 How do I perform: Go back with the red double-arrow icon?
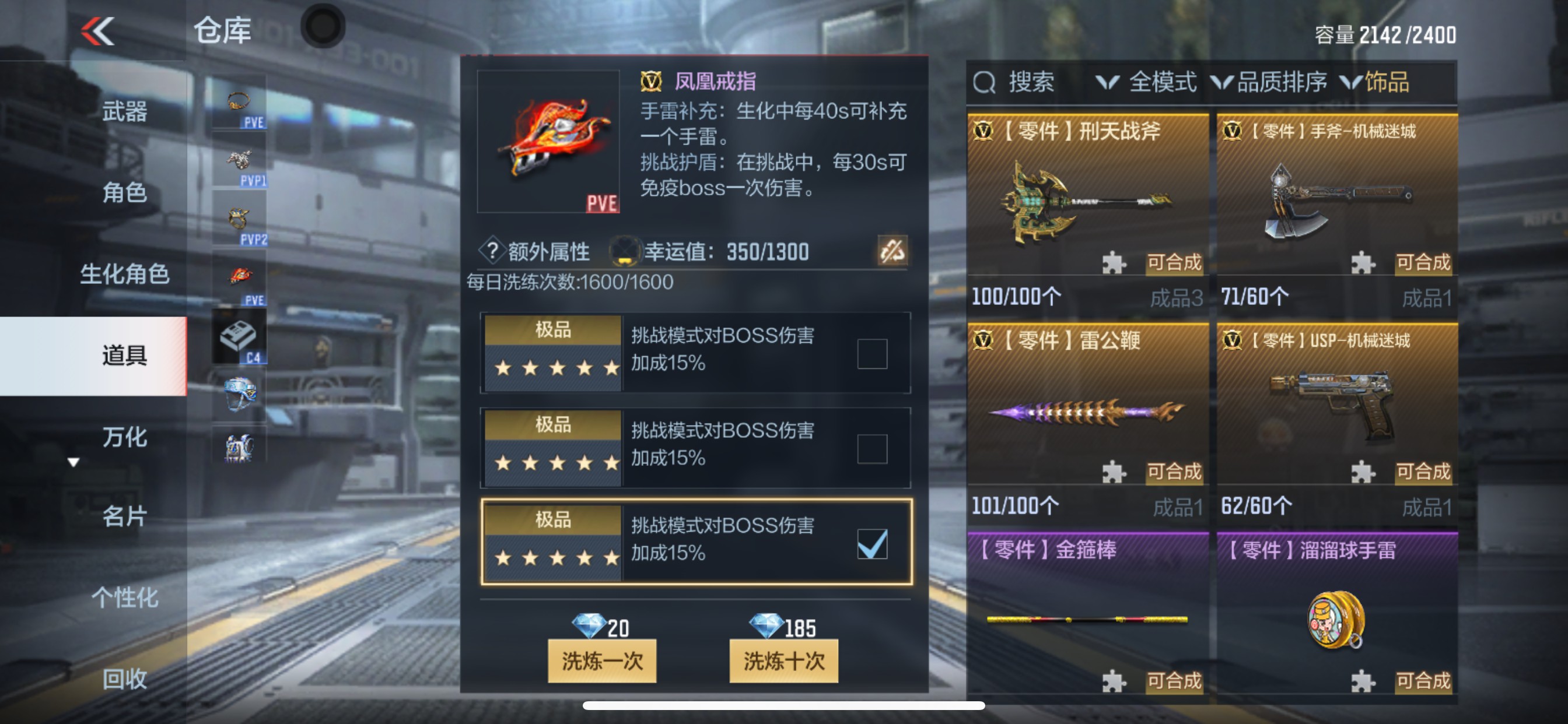[x=98, y=31]
